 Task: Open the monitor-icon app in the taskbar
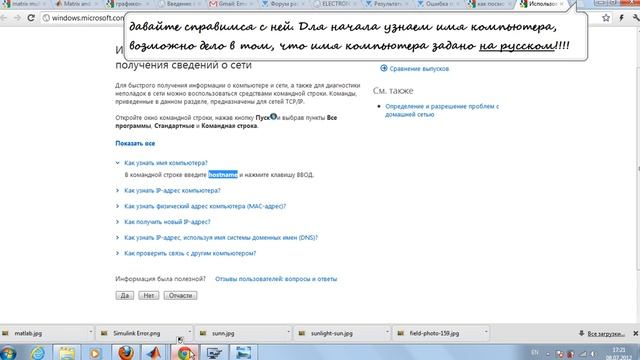click(x=214, y=353)
